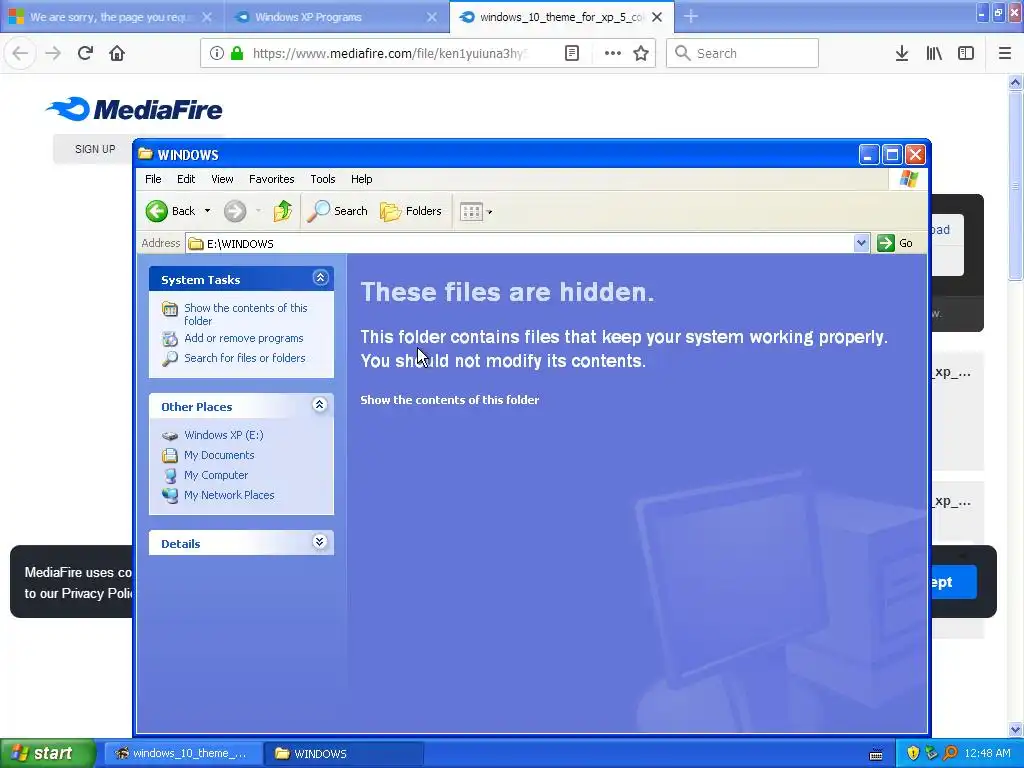Open the Tools menu
Viewport: 1024px width, 768px height.
323,179
